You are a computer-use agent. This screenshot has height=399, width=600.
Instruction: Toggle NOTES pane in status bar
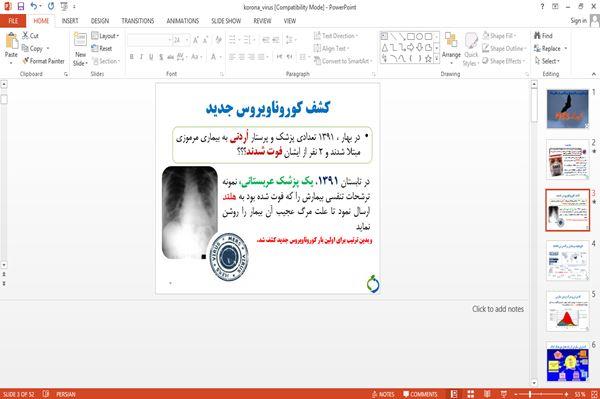point(383,394)
